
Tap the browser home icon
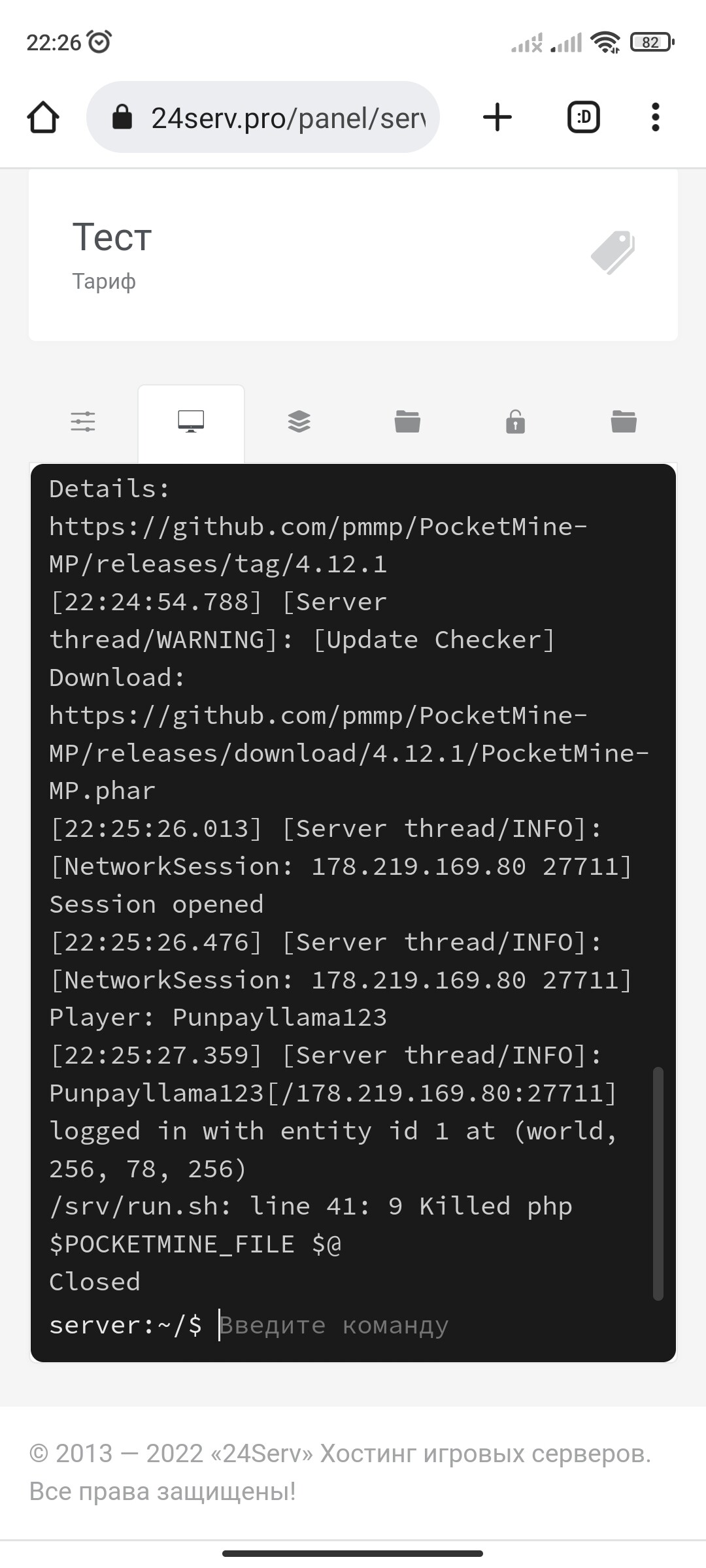(43, 118)
